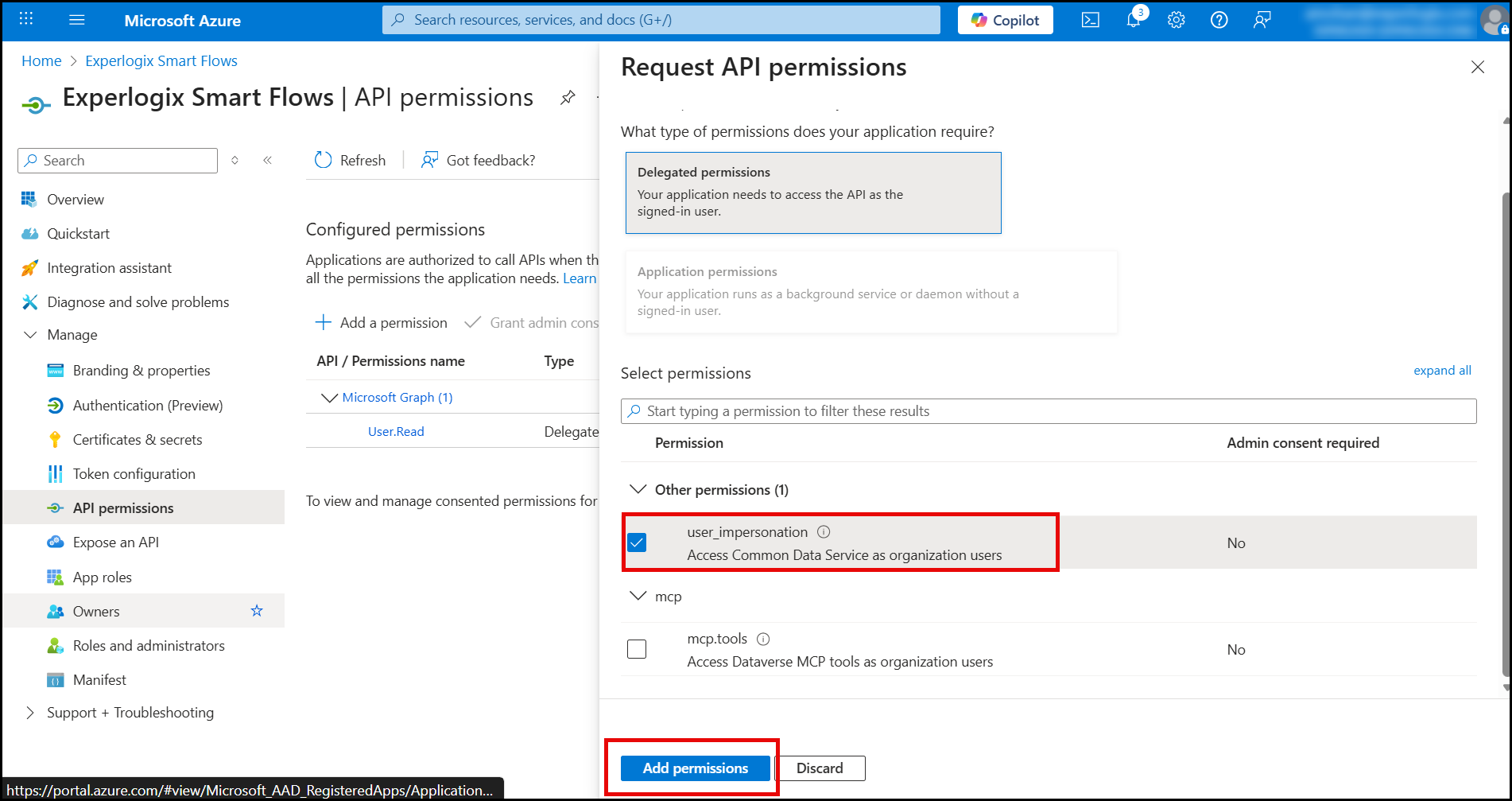1512x801 pixels.
Task: Click the Discard button
Action: click(x=820, y=768)
